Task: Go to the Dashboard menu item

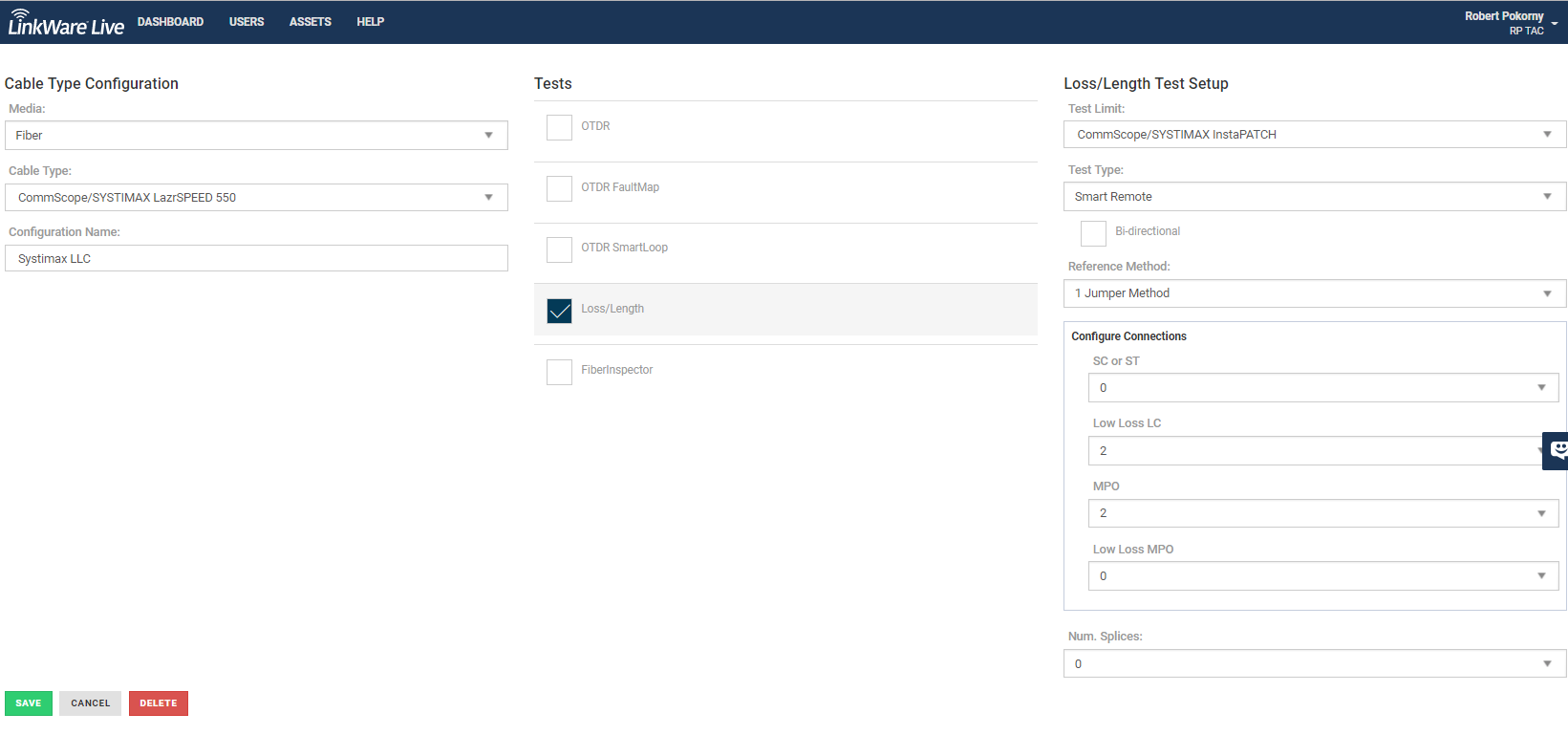Action: click(170, 22)
